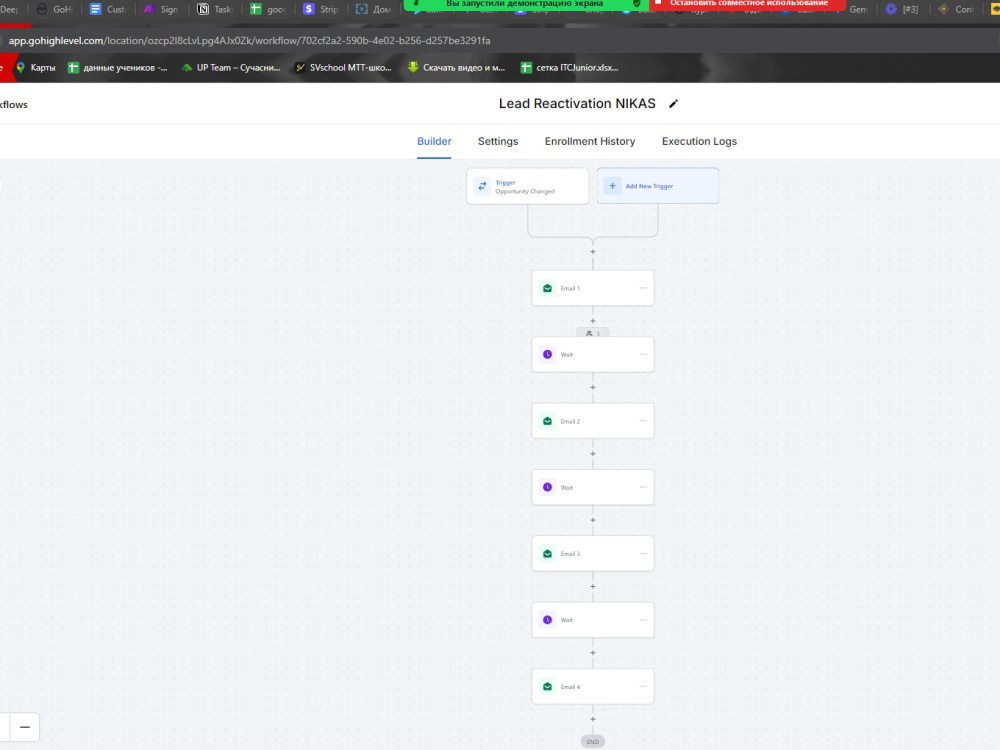
Task: Go back via the workflows breadcrumb
Action: coord(13,105)
